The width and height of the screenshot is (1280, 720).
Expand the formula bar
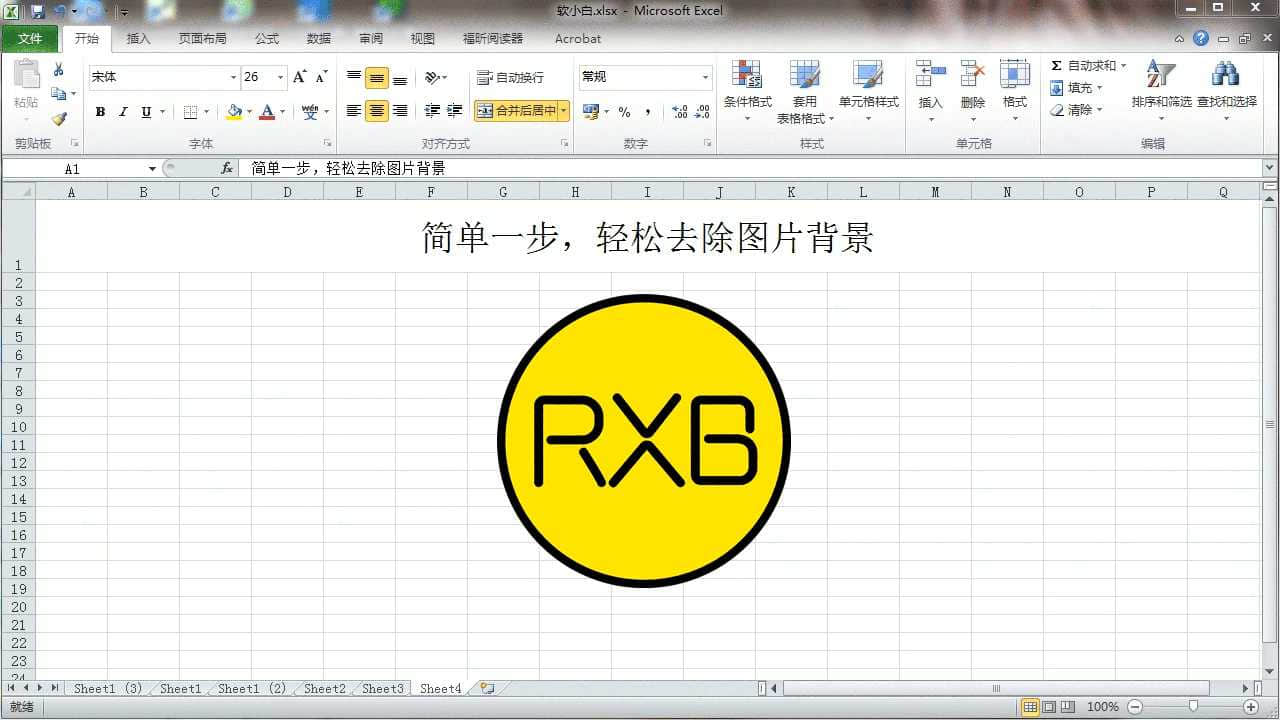(1270, 168)
